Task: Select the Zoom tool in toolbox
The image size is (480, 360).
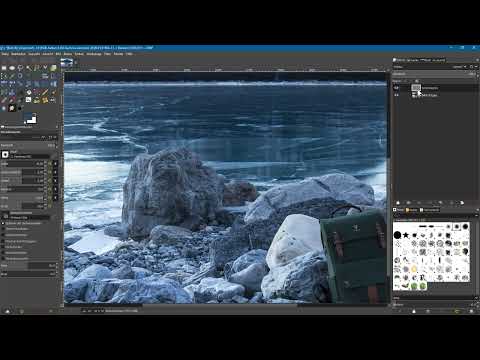Action: pyautogui.click(x=20, y=76)
